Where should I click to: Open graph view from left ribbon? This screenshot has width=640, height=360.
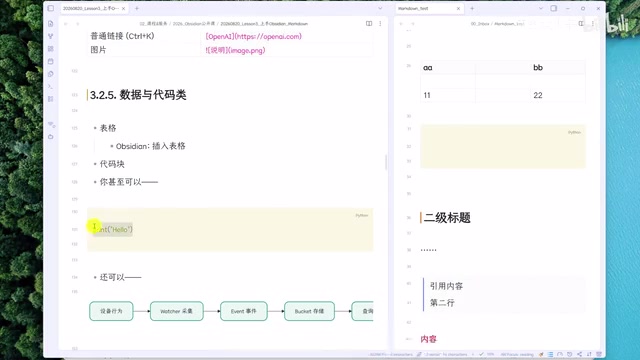51,36
